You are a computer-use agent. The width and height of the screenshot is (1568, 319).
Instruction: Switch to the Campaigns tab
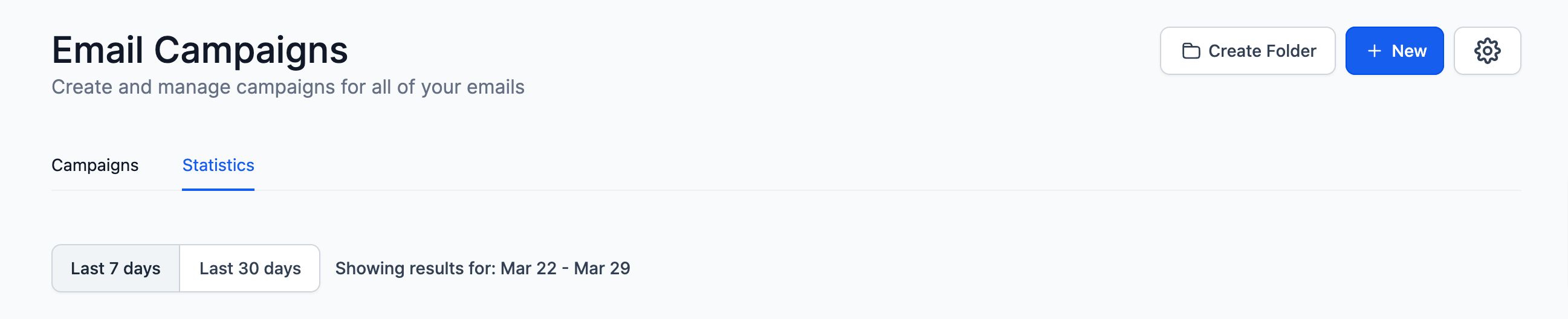[x=95, y=165]
